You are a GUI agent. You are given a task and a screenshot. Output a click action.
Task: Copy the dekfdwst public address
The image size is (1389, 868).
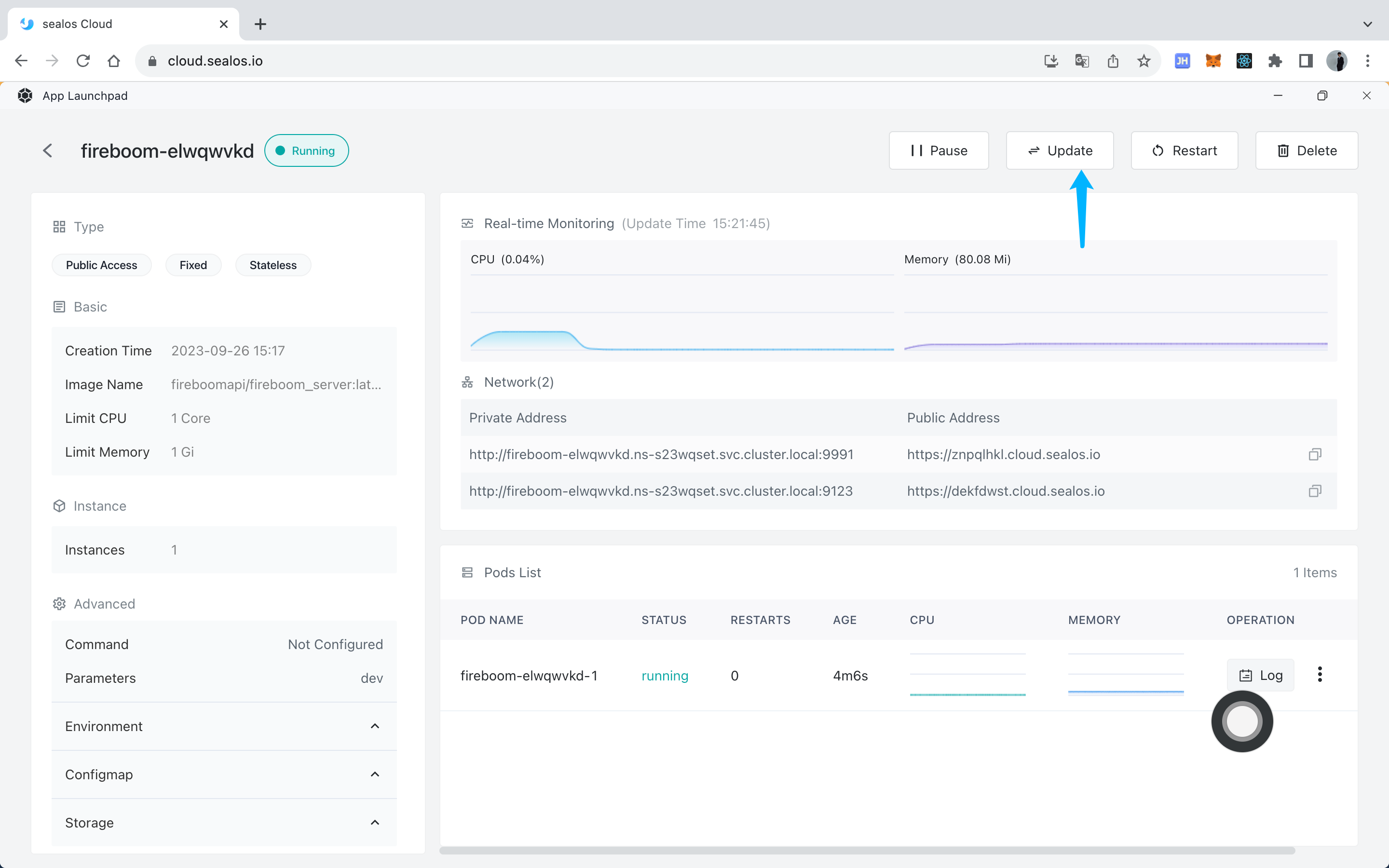click(x=1314, y=491)
